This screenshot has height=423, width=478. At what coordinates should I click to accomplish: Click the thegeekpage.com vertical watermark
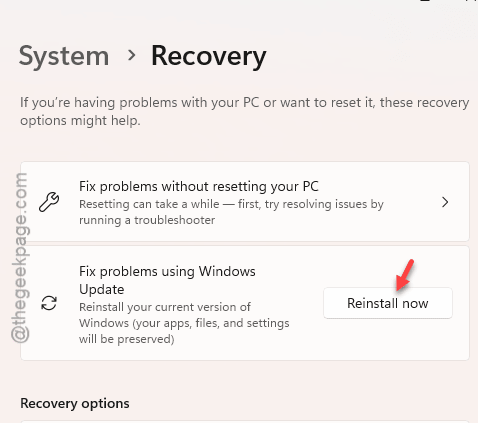coord(20,258)
